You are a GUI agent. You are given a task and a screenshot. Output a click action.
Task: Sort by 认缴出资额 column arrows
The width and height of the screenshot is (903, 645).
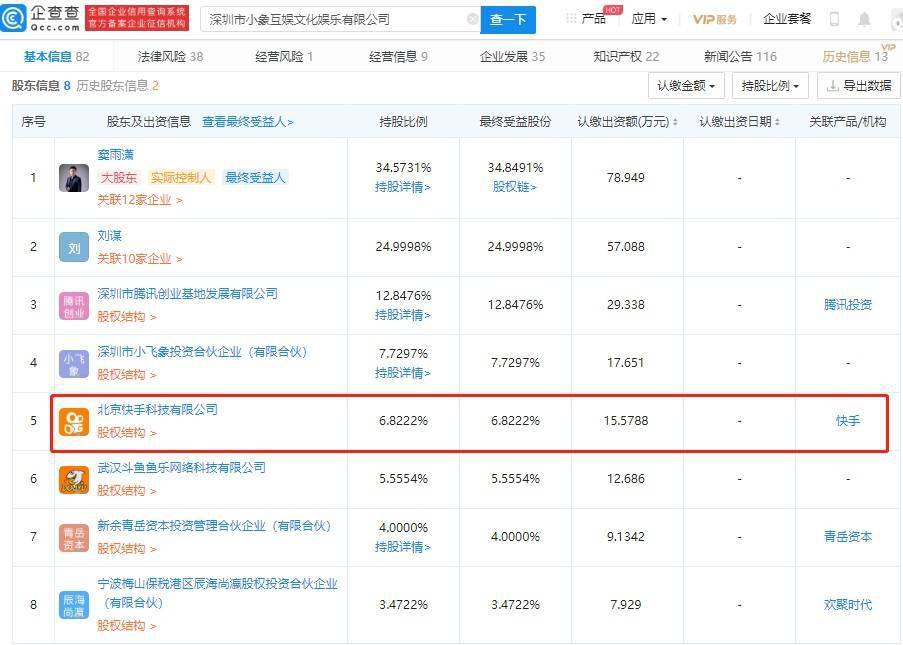(x=675, y=122)
